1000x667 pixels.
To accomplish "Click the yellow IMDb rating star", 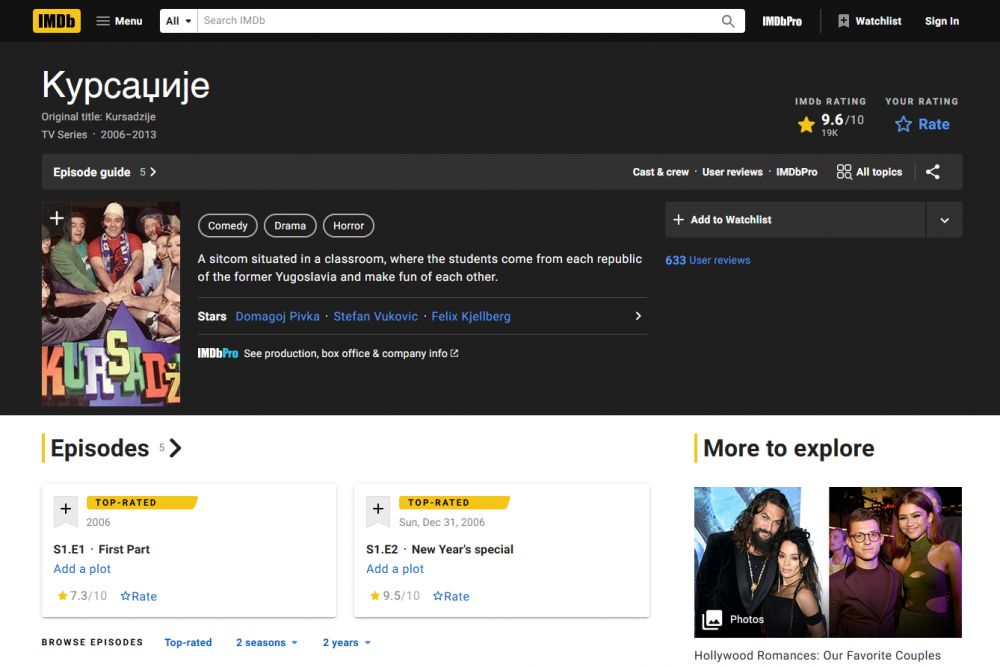I will [806, 125].
